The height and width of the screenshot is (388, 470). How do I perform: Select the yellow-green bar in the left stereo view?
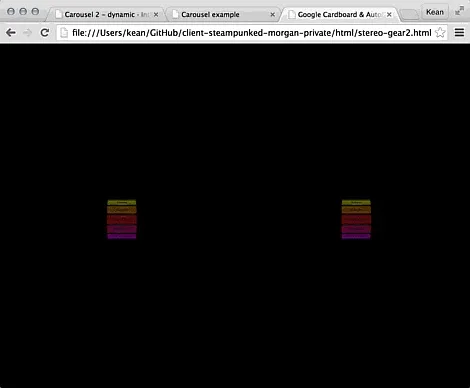[122, 202]
